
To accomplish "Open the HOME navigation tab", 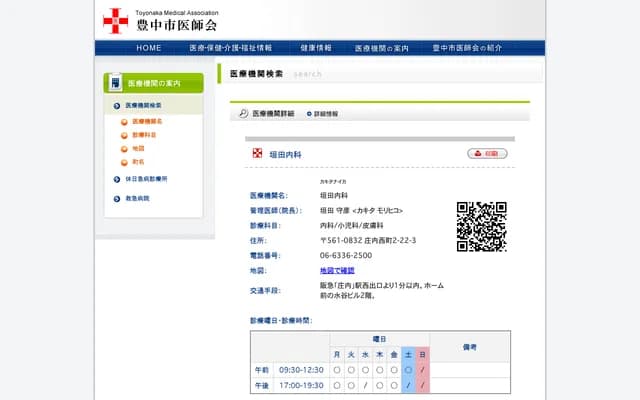I will (148, 48).
